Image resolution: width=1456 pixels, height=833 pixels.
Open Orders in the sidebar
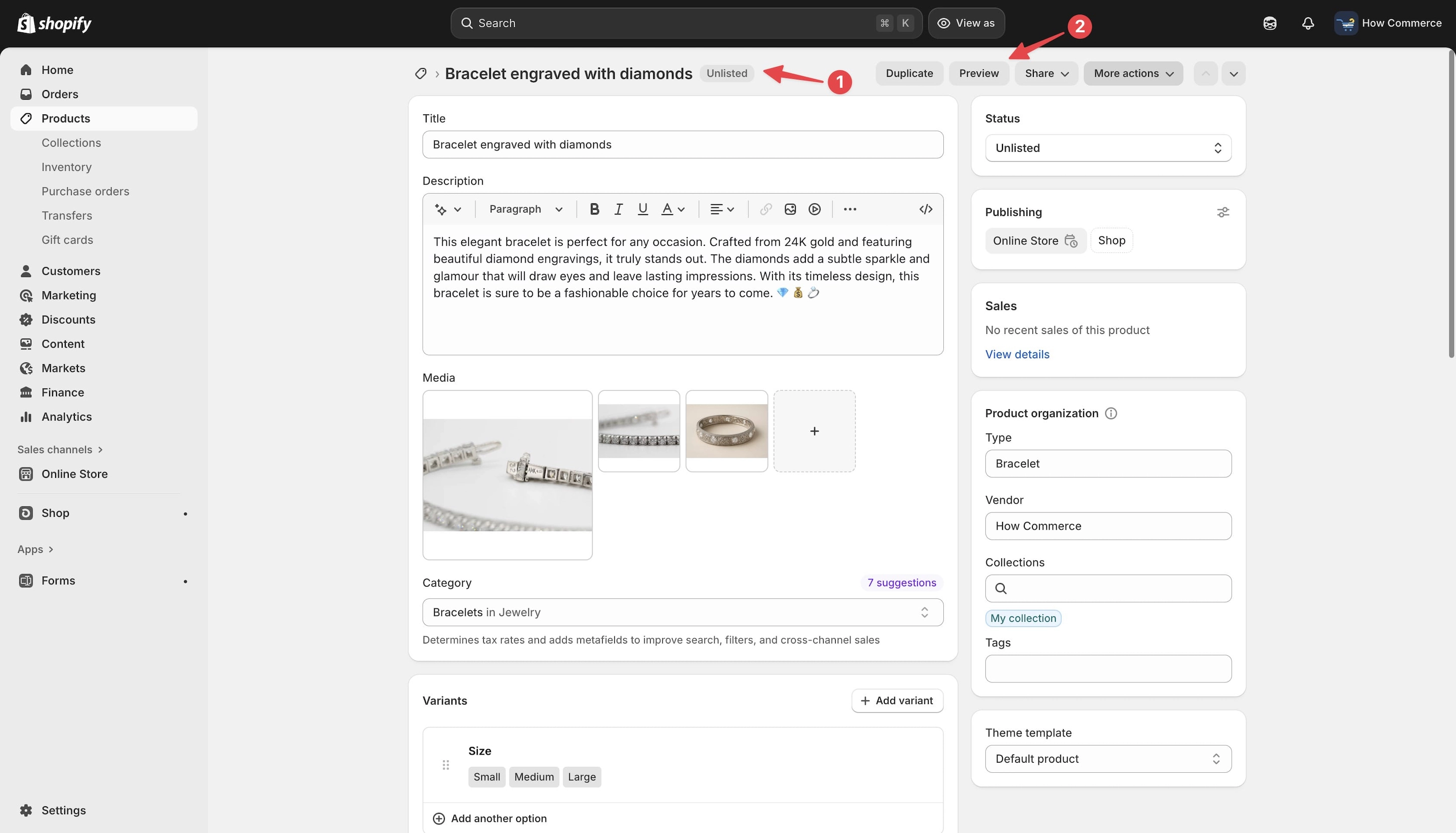(x=104, y=94)
